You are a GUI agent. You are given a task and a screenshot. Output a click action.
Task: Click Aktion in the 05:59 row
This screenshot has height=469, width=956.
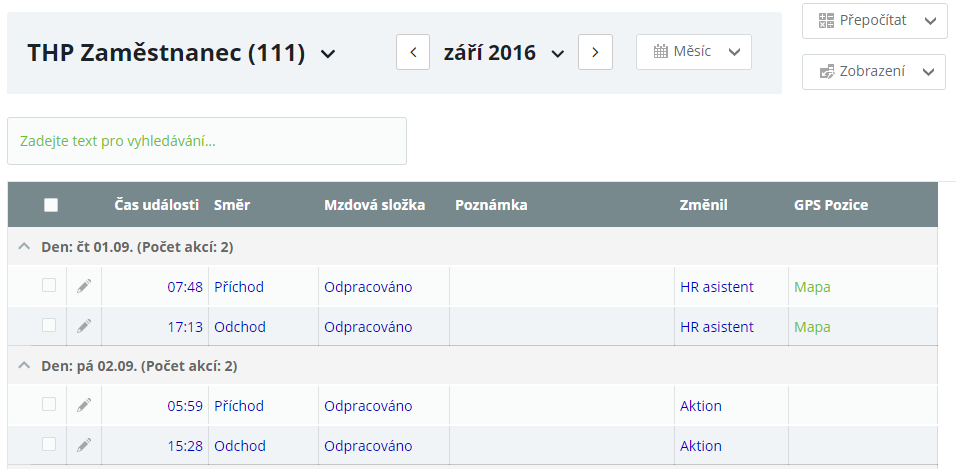701,406
